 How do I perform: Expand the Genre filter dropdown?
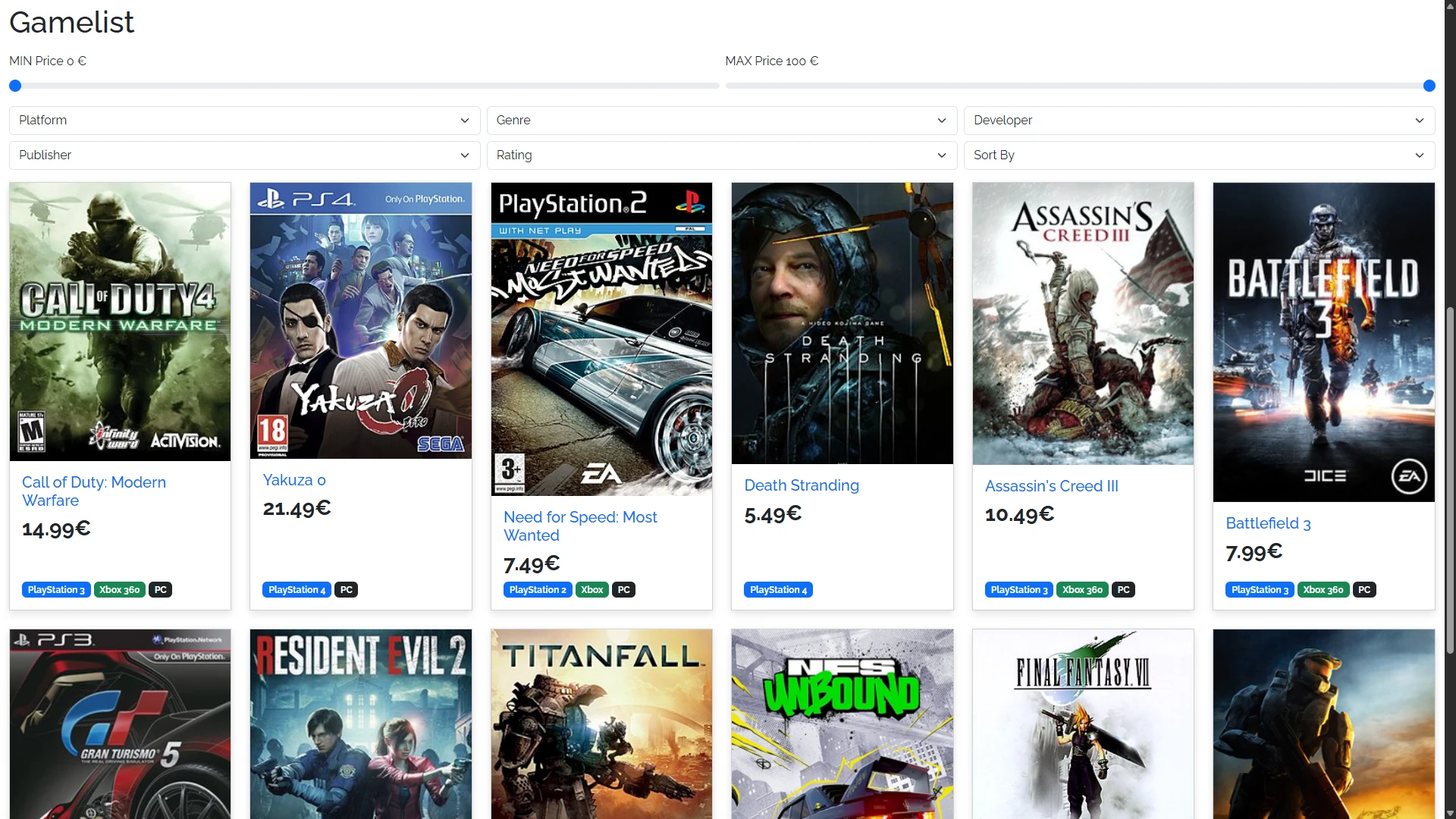pyautogui.click(x=721, y=120)
